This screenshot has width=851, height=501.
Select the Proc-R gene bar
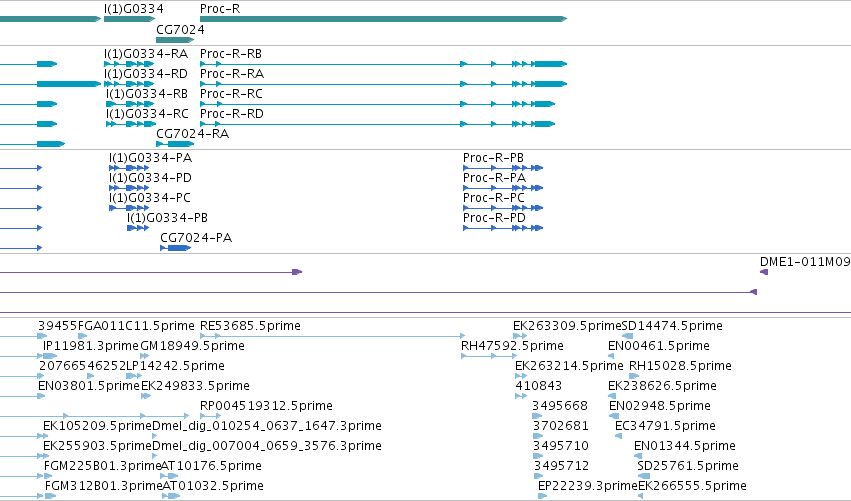pos(384,19)
